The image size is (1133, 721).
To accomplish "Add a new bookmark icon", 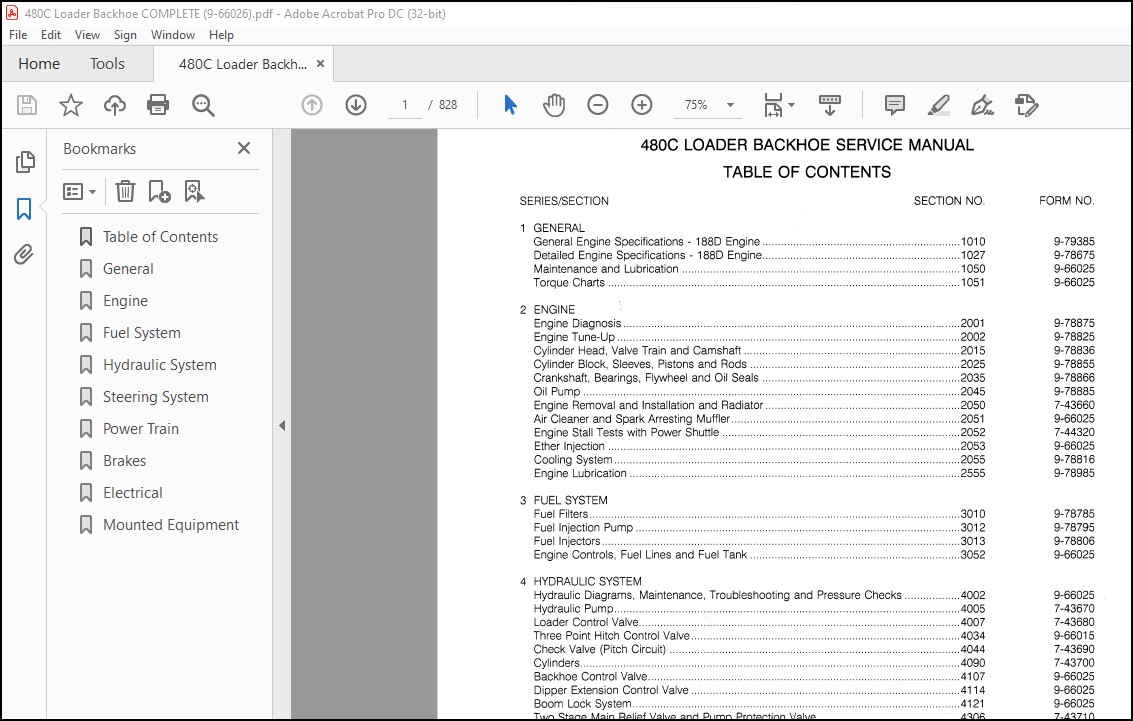I will pyautogui.click(x=159, y=191).
